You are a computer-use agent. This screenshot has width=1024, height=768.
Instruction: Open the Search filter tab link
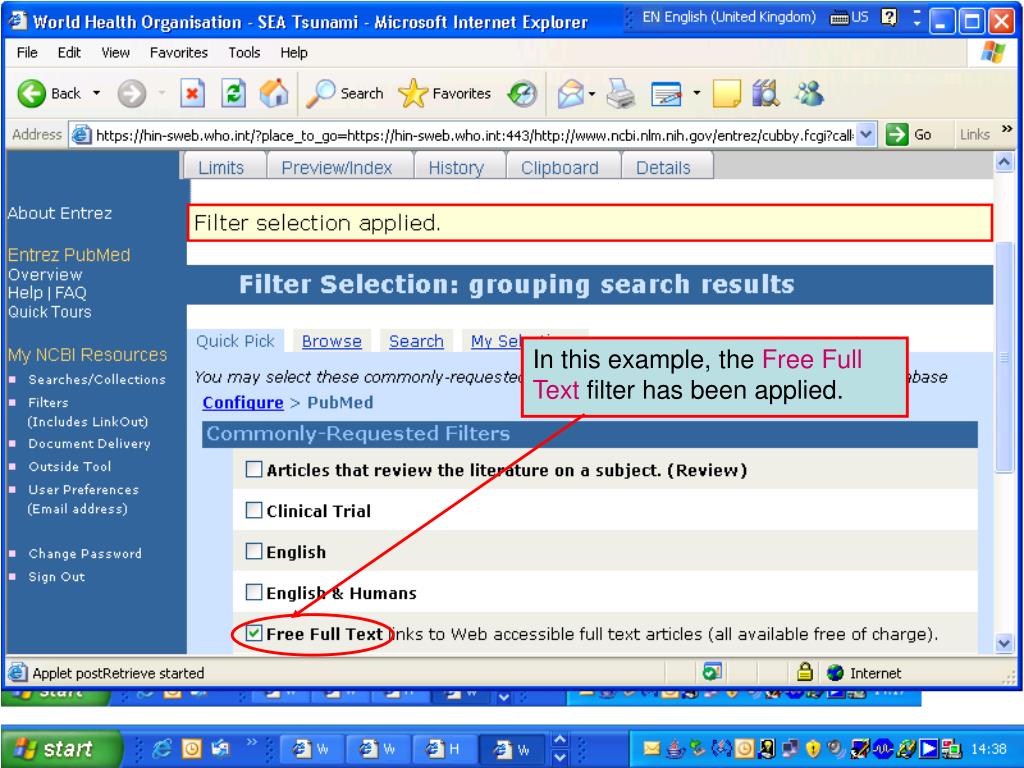[416, 341]
